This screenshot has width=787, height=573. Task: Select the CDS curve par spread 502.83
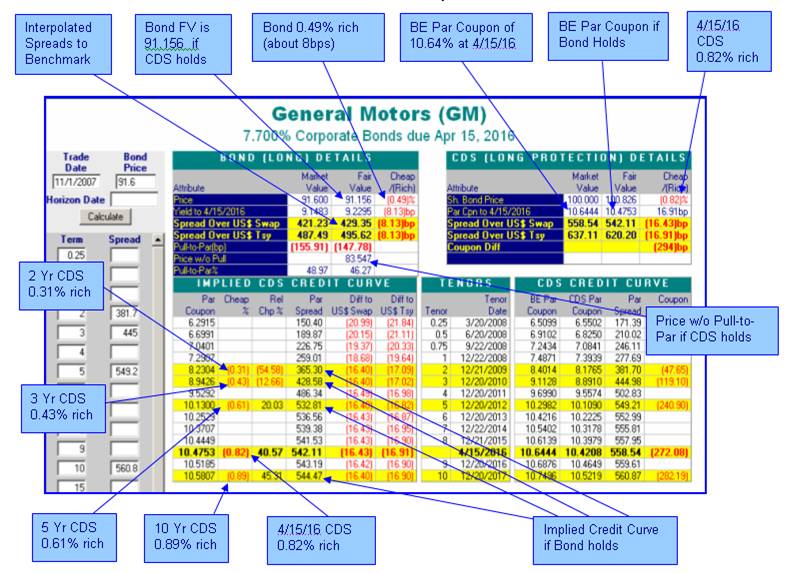pyautogui.click(x=627, y=393)
